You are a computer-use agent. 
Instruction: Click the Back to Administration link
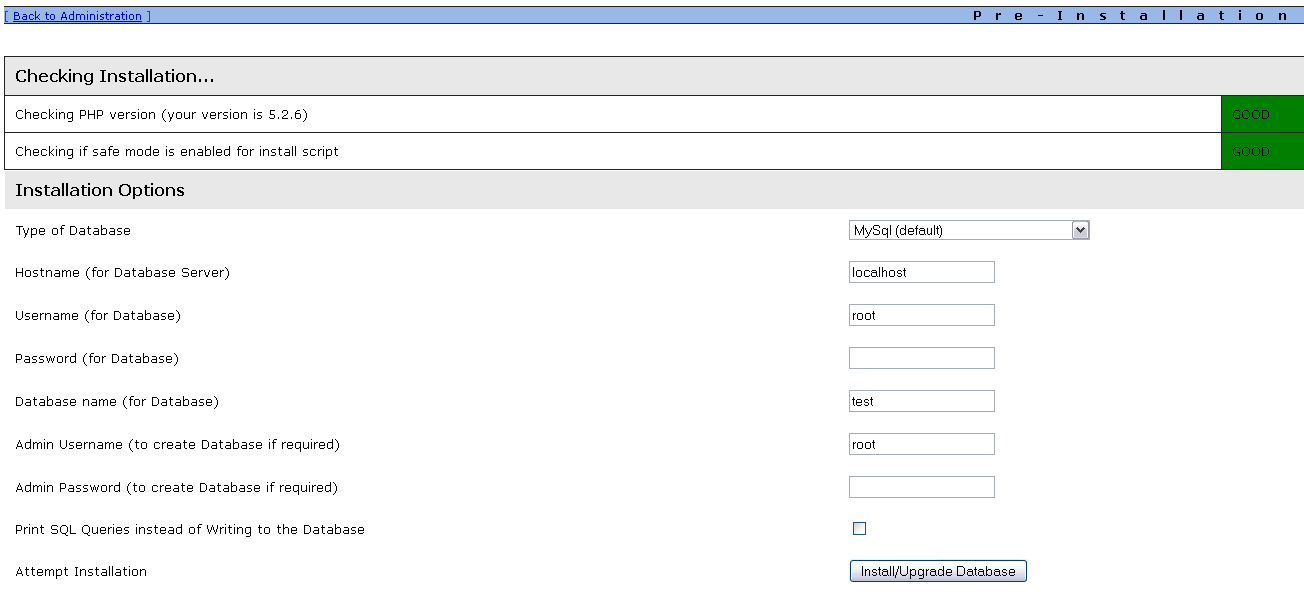pyautogui.click(x=77, y=16)
